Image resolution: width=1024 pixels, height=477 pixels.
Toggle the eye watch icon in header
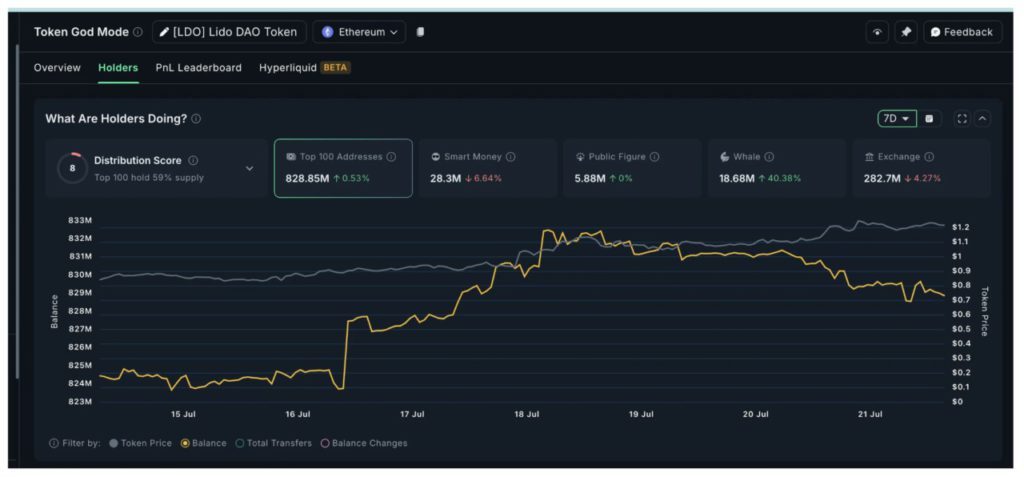[x=877, y=32]
